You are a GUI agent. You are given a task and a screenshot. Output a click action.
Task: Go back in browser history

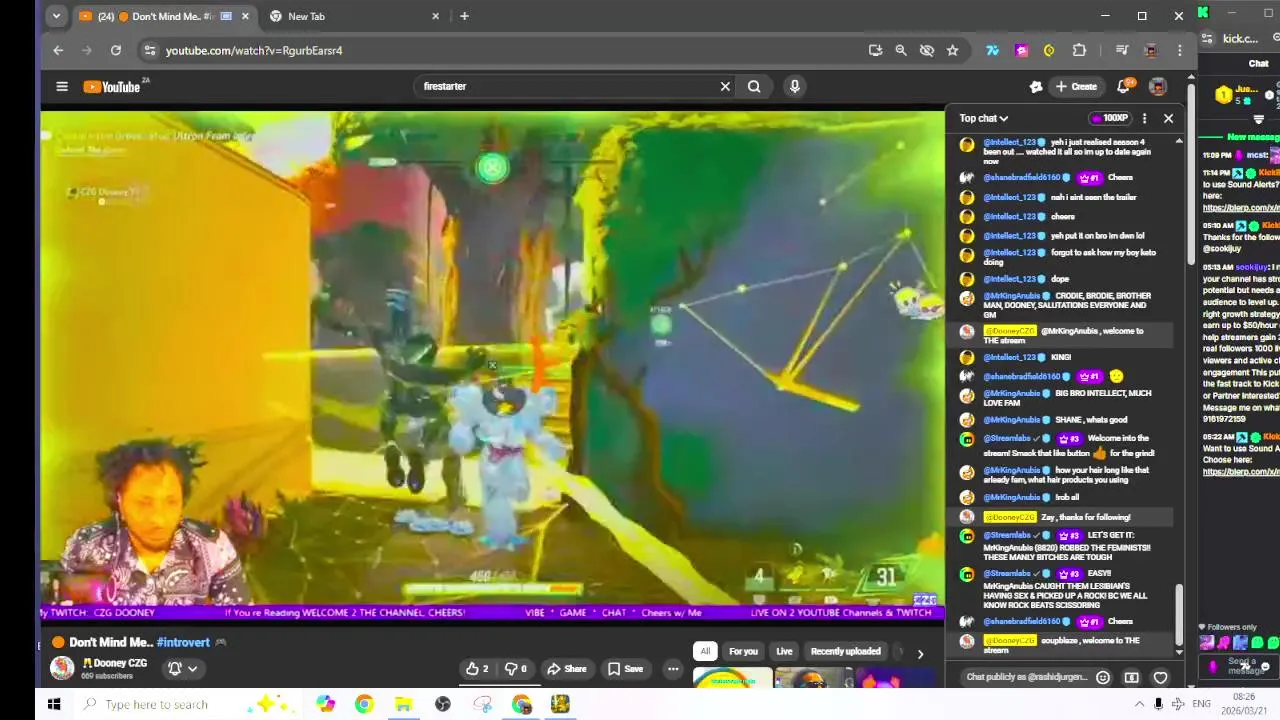click(58, 50)
